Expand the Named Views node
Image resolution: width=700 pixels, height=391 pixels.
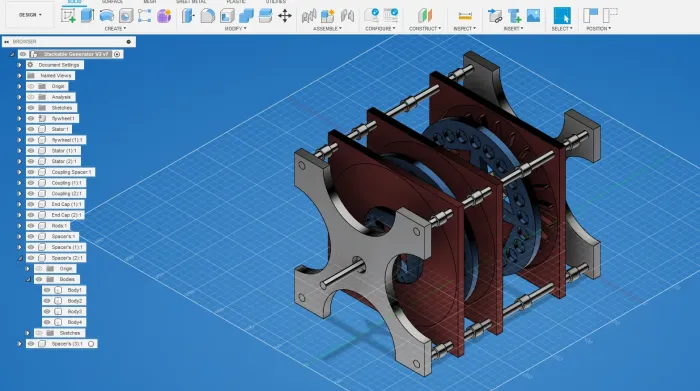pos(19,75)
